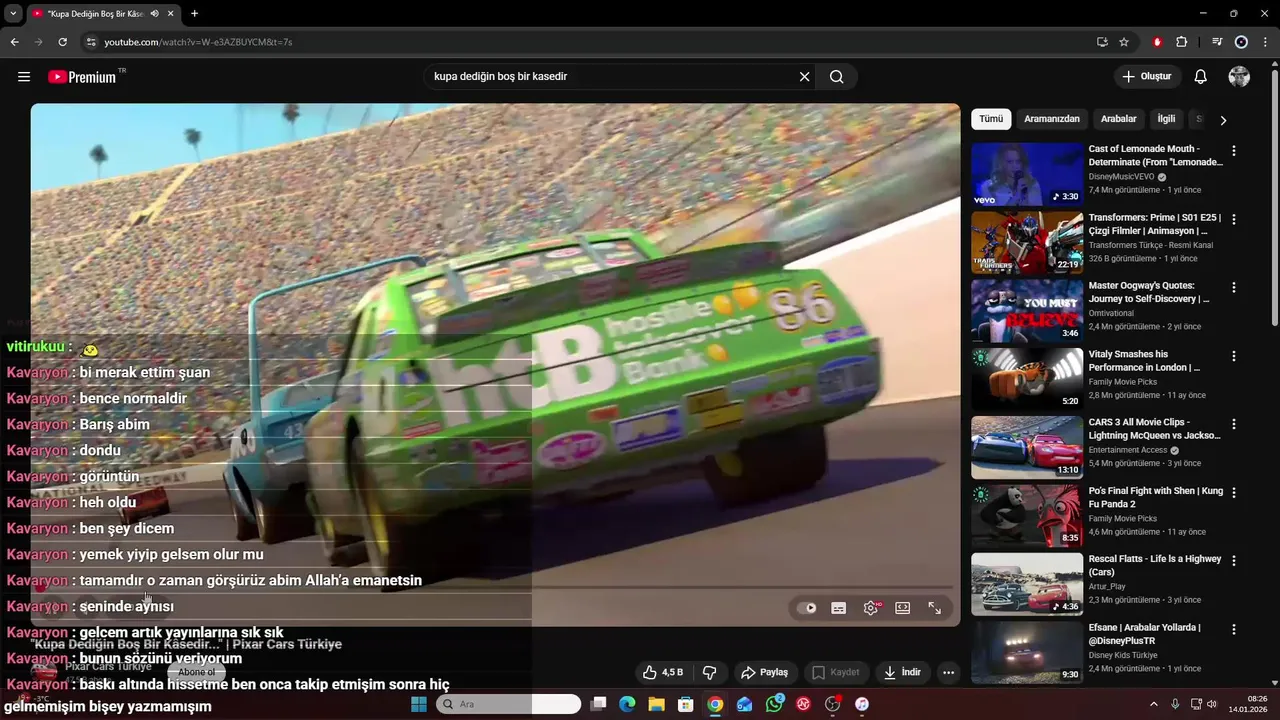
Task: Enter fullscreen mode in the player
Action: 935,608
